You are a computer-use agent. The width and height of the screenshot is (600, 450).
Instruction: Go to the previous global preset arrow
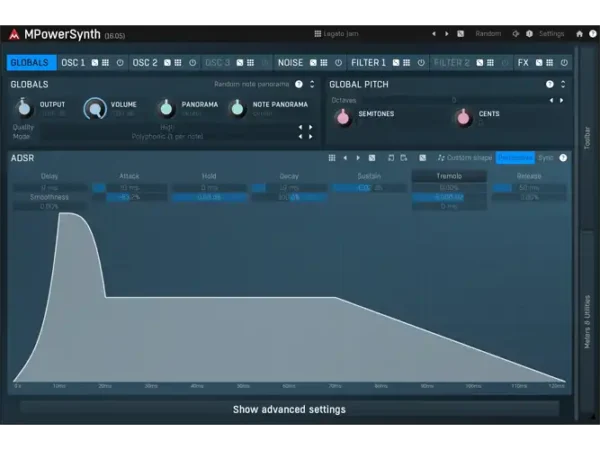coord(434,34)
